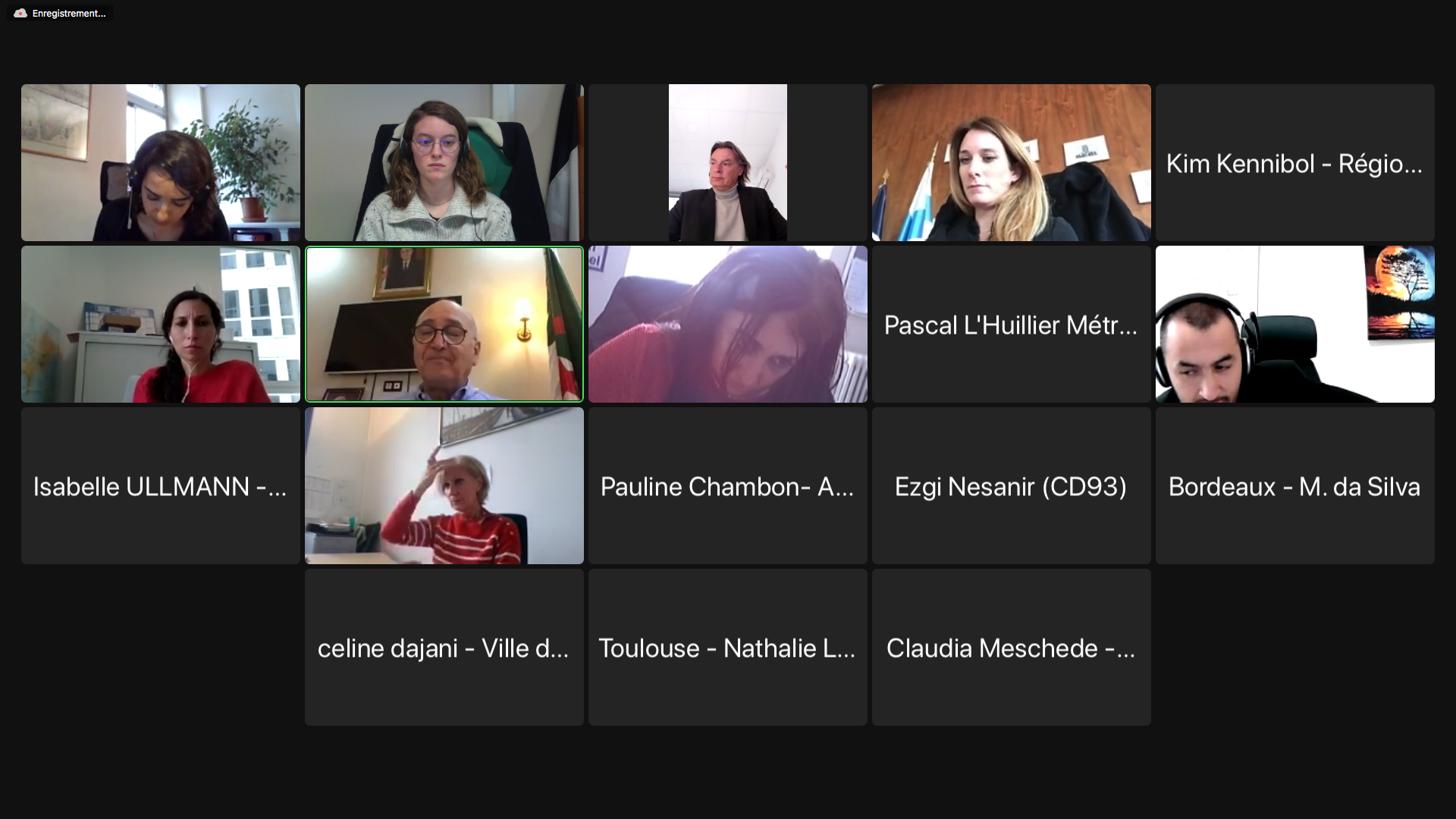Select the Pascal L'Huillier participant tile
The height and width of the screenshot is (819, 1456).
pos(1011,324)
